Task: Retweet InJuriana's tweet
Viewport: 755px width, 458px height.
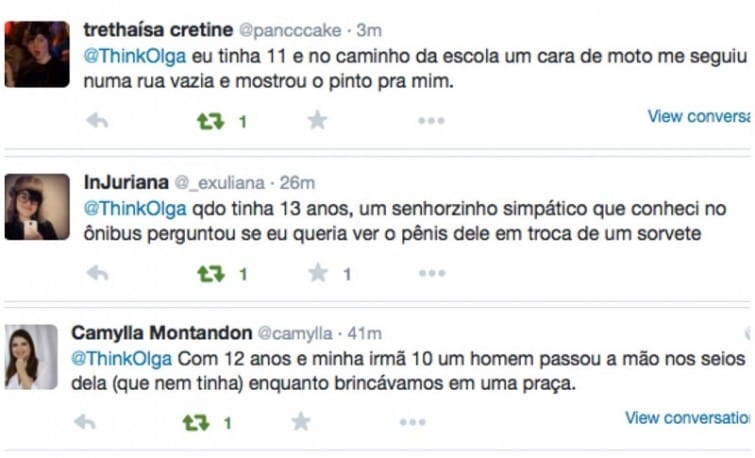Action: [210, 273]
